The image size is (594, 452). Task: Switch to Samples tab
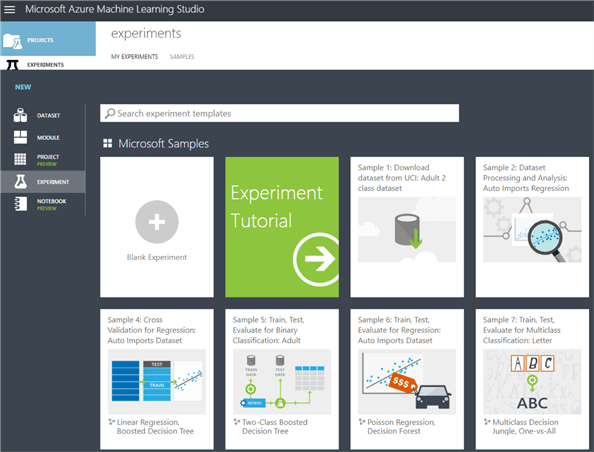tap(182, 56)
